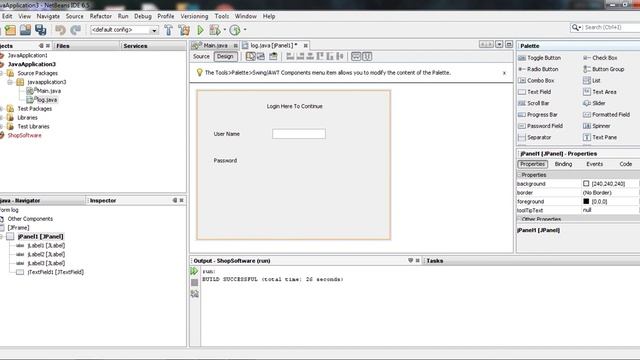The width and height of the screenshot is (640, 360).
Task: Select Scroll Bar in Palette
Action: click(533, 103)
